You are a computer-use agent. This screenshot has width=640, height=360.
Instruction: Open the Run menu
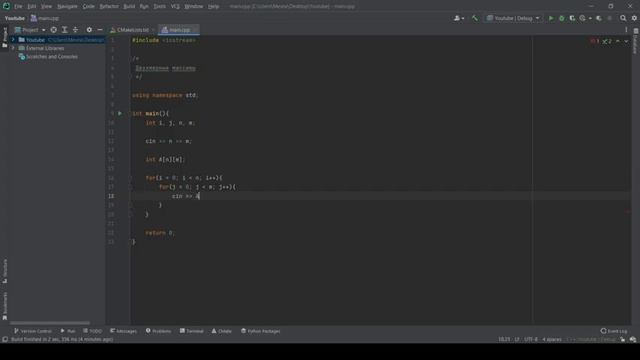[x=144, y=7]
